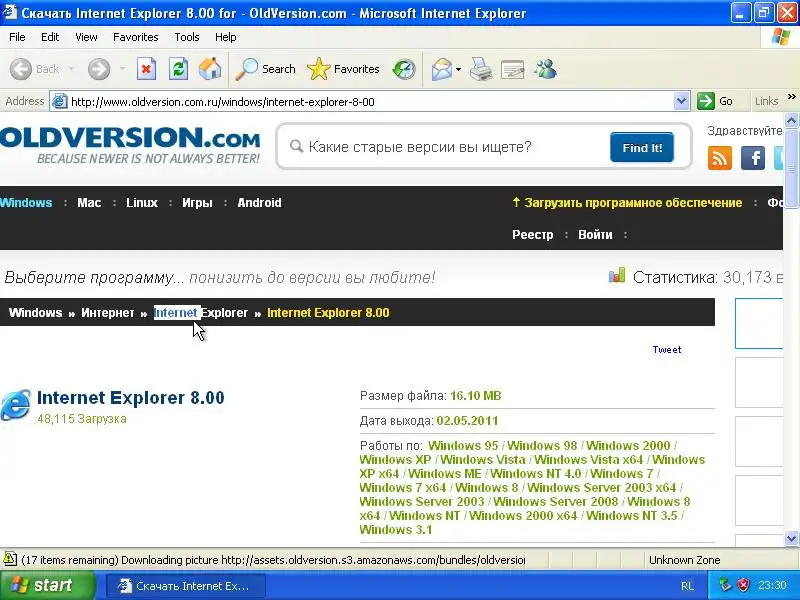800x600 pixels.
Task: Click the OldVersion.com logo
Action: pos(130,144)
